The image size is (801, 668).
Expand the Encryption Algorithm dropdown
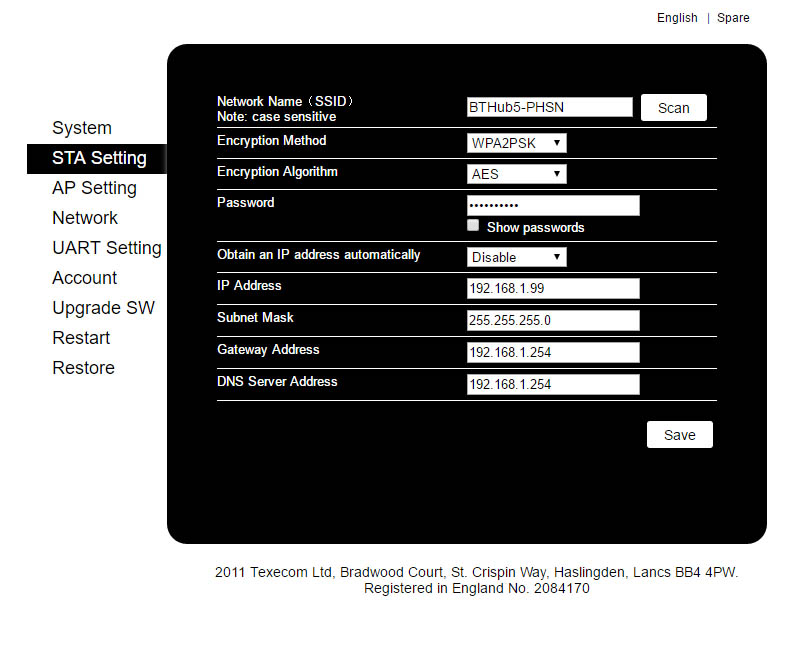click(516, 174)
